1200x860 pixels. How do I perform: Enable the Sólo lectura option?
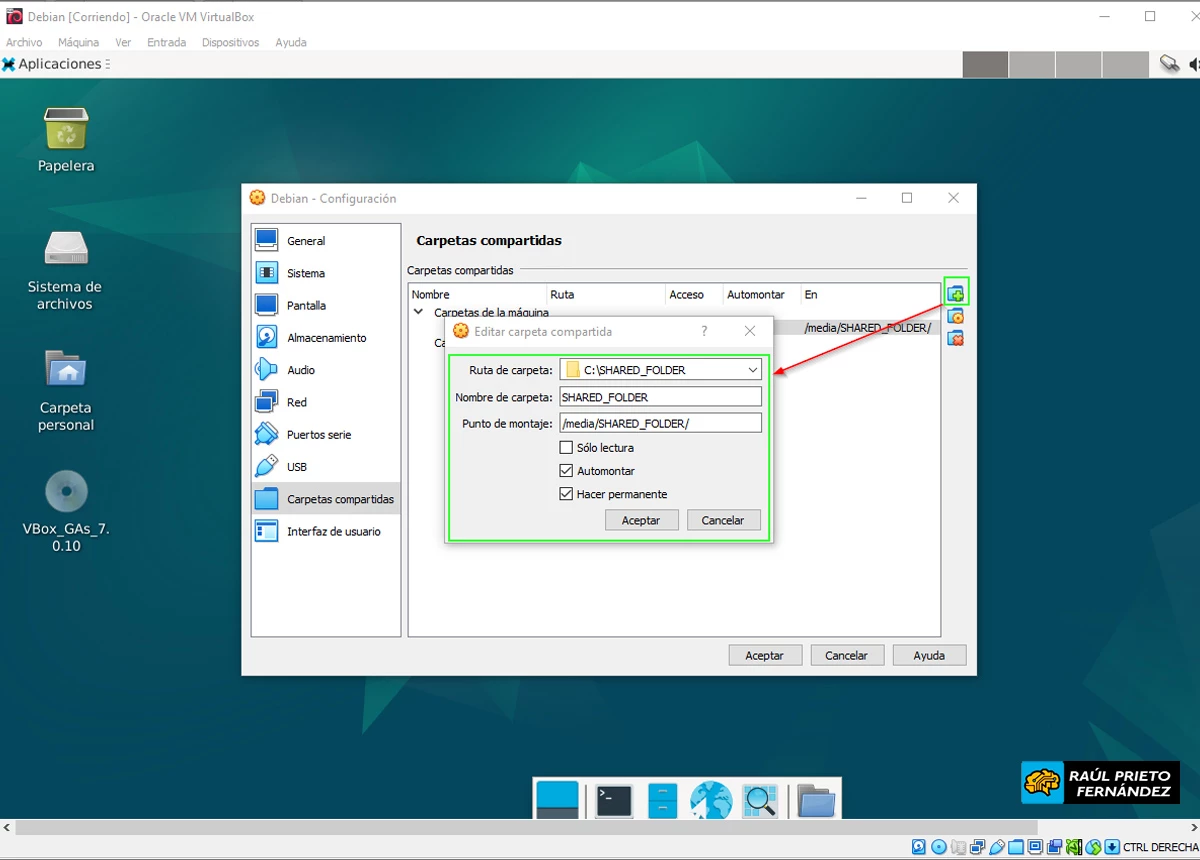(567, 447)
